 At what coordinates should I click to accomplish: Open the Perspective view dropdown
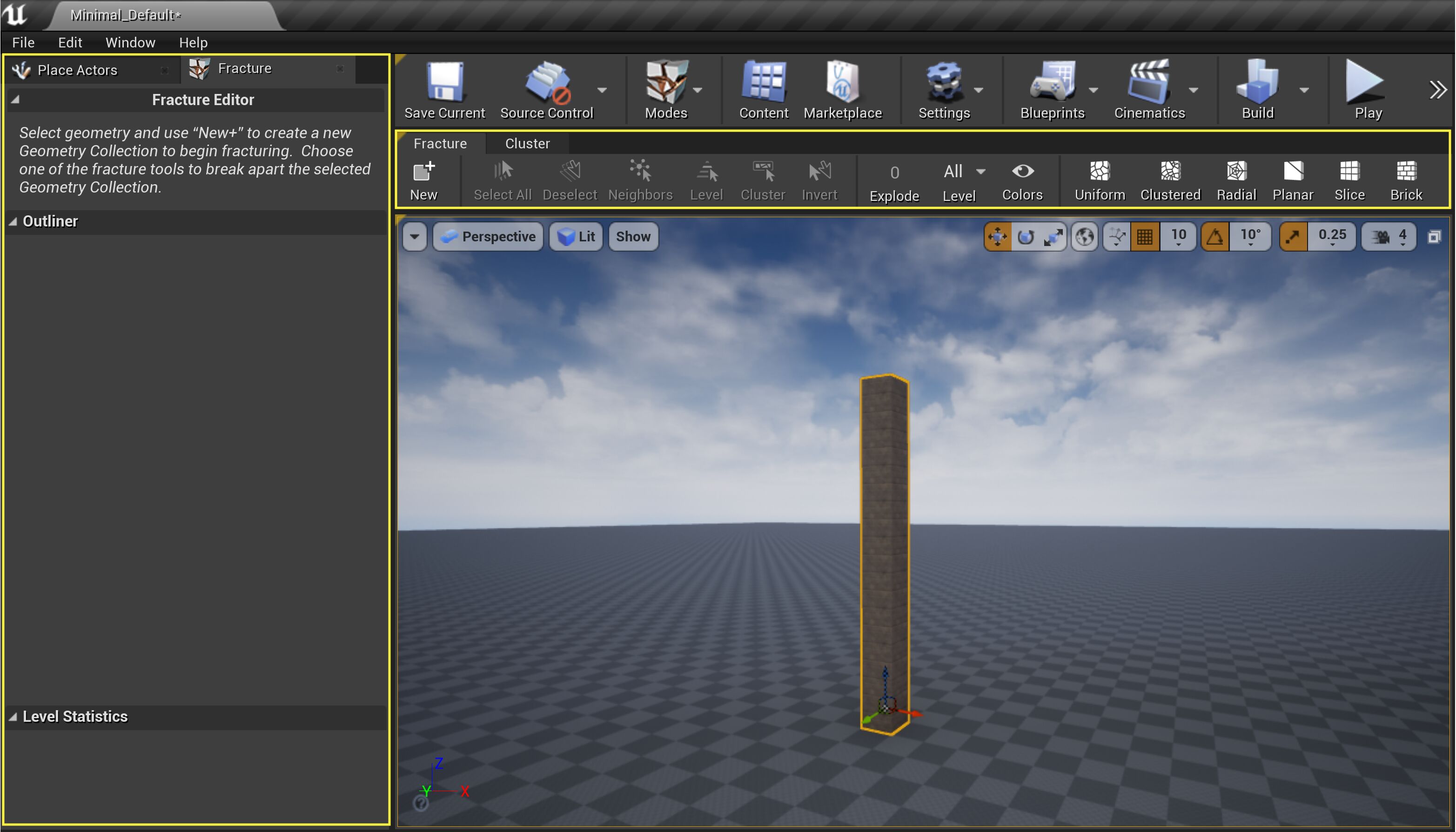click(x=488, y=237)
